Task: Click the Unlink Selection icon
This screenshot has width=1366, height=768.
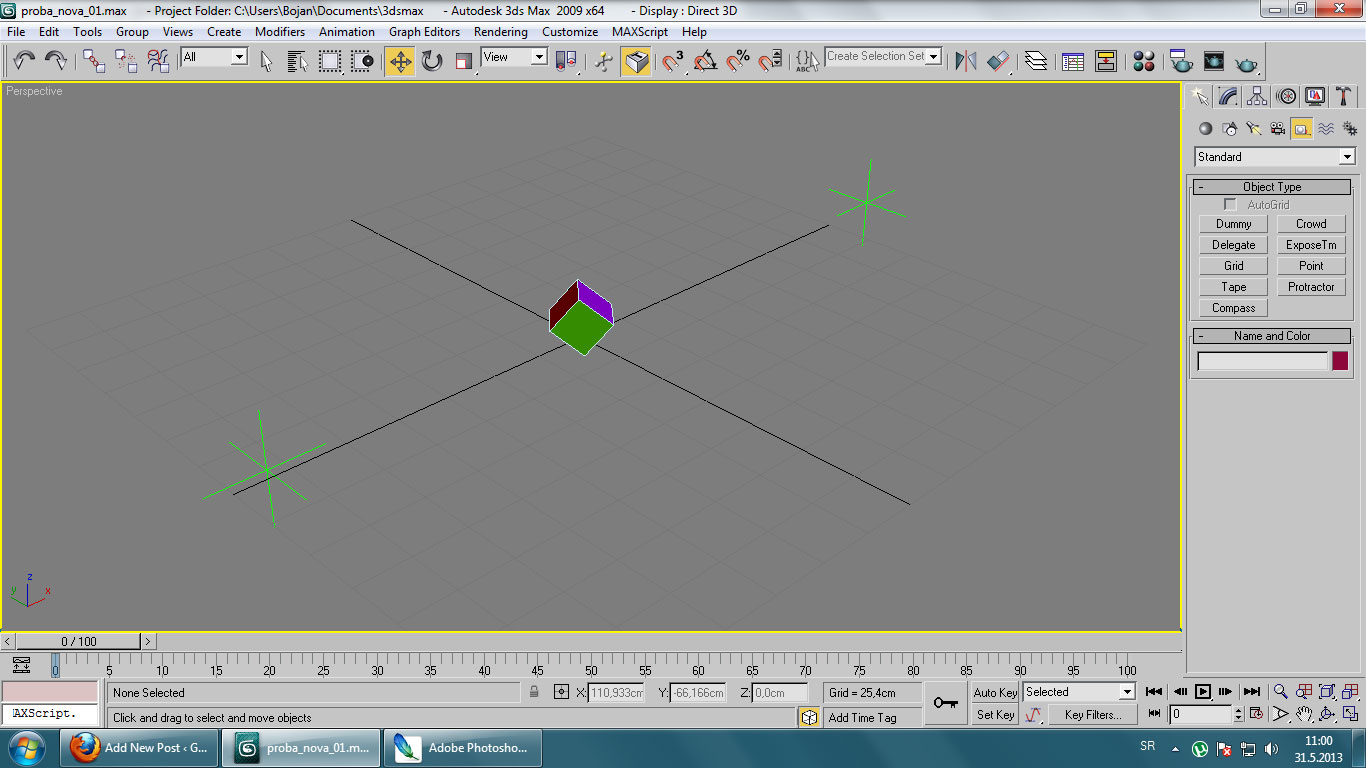Action: point(126,61)
